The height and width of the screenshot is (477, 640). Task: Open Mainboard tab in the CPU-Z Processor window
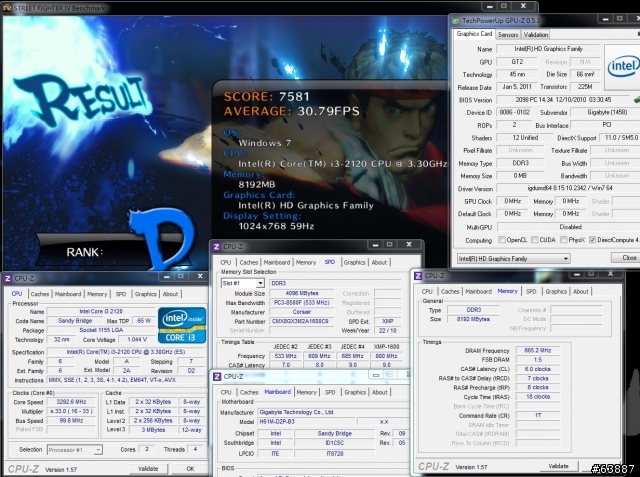pos(68,294)
